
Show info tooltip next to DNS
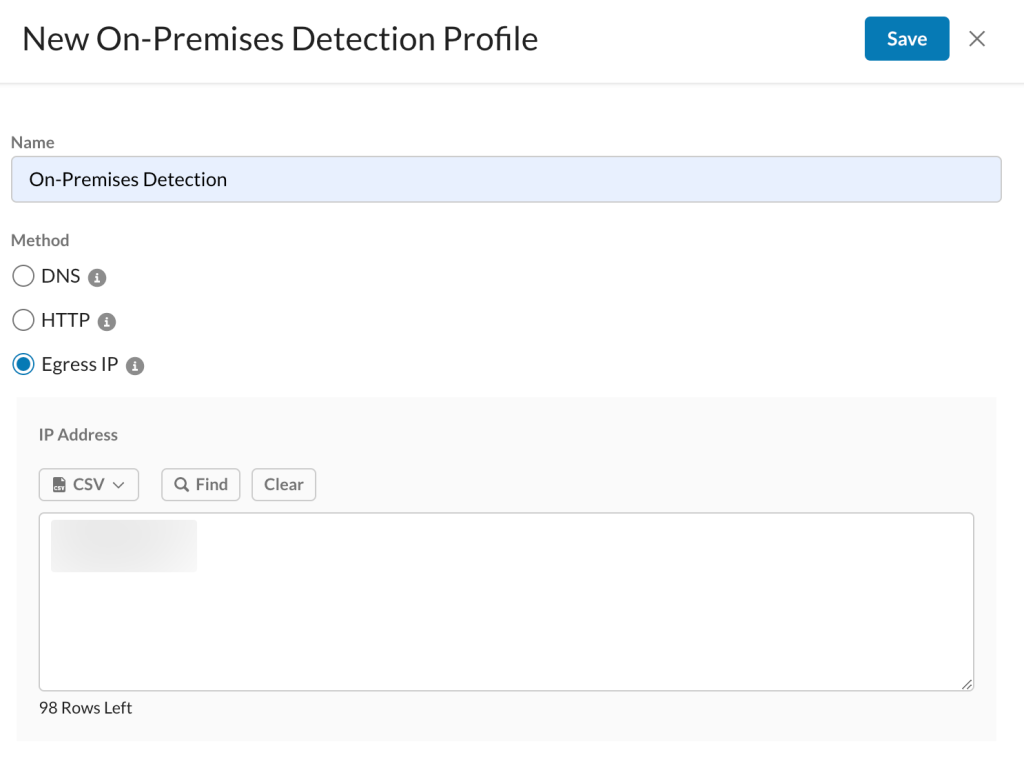(x=97, y=277)
